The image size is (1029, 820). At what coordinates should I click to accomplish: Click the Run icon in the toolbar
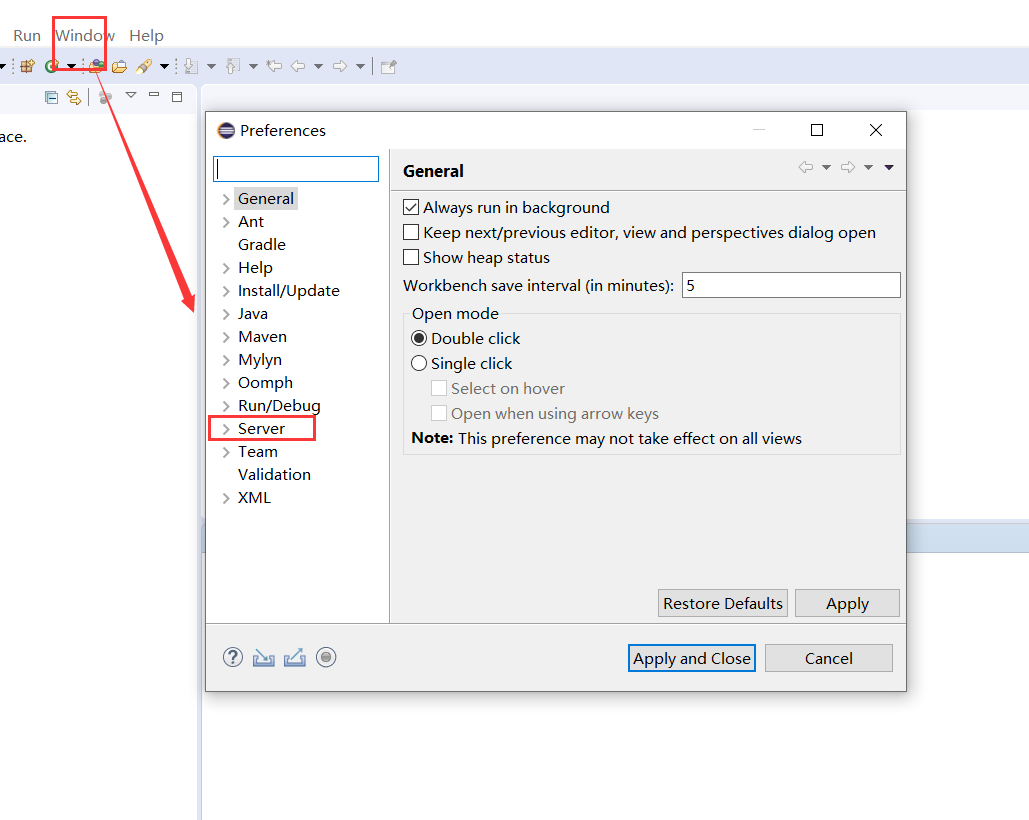51,65
